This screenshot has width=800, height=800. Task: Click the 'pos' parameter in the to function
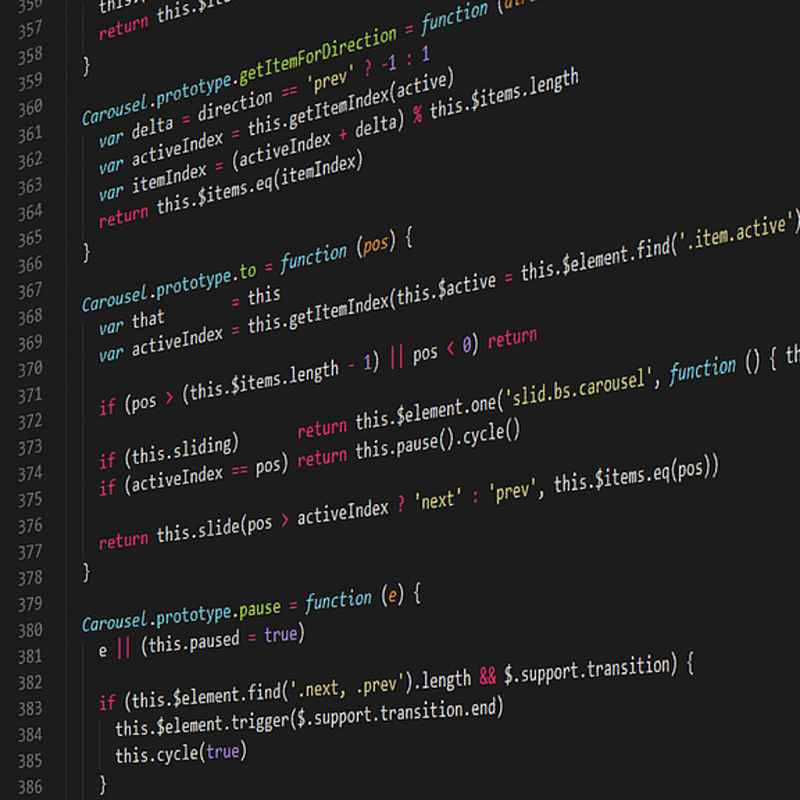[376, 246]
